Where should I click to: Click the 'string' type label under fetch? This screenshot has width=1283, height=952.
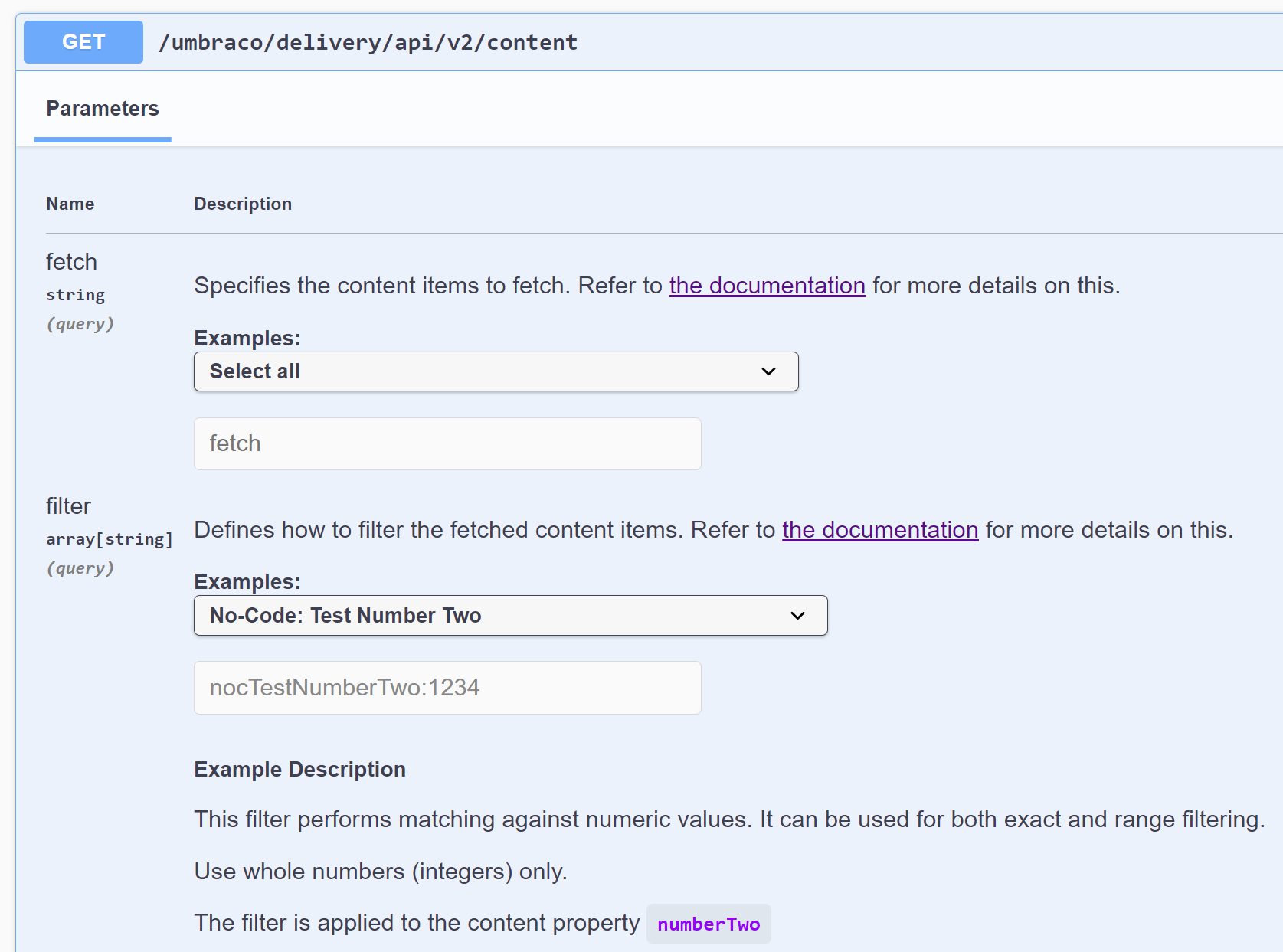[75, 295]
